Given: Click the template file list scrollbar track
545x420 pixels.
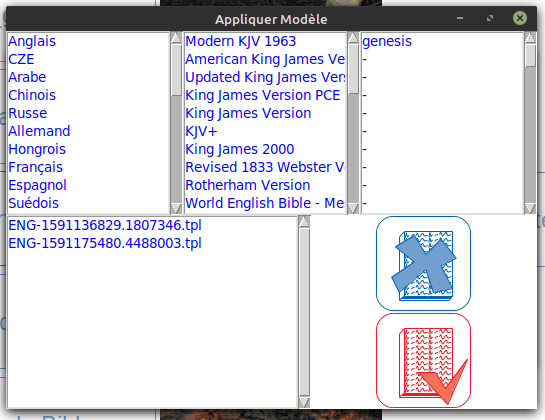Looking at the screenshot, I should click(x=304, y=312).
